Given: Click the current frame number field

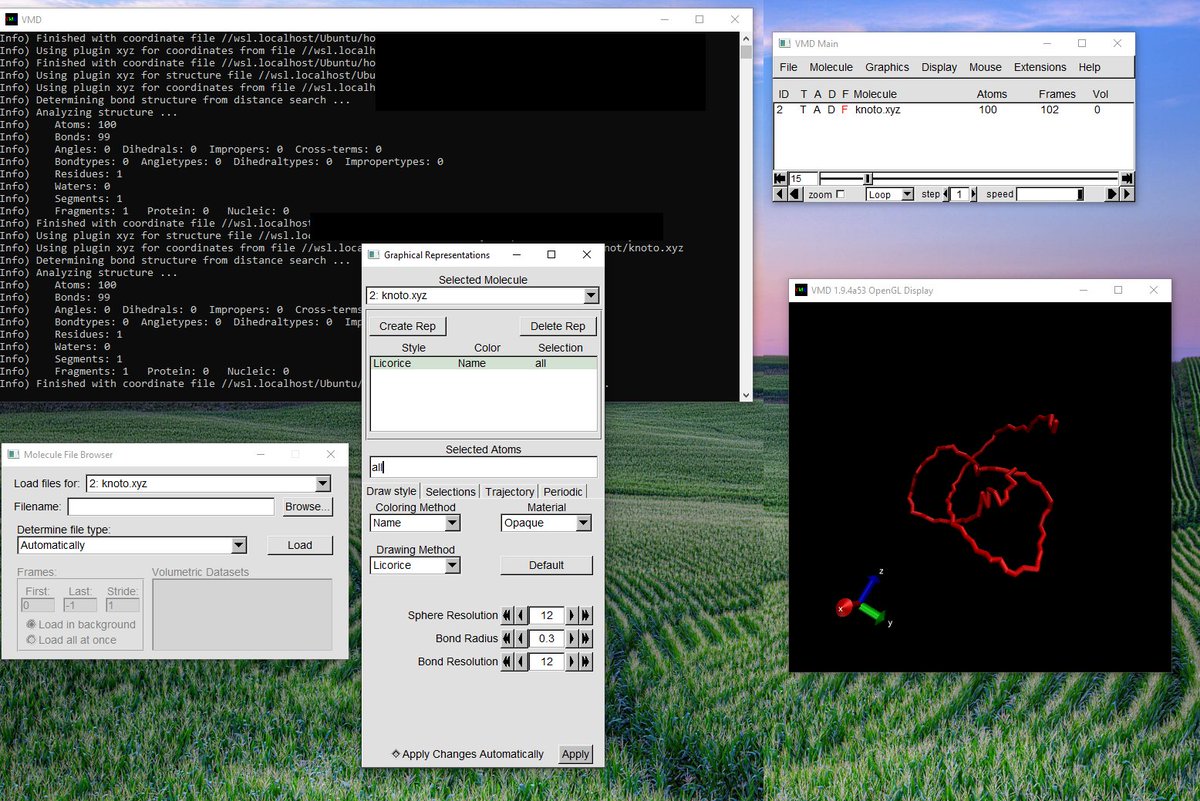Looking at the screenshot, I should [x=803, y=178].
